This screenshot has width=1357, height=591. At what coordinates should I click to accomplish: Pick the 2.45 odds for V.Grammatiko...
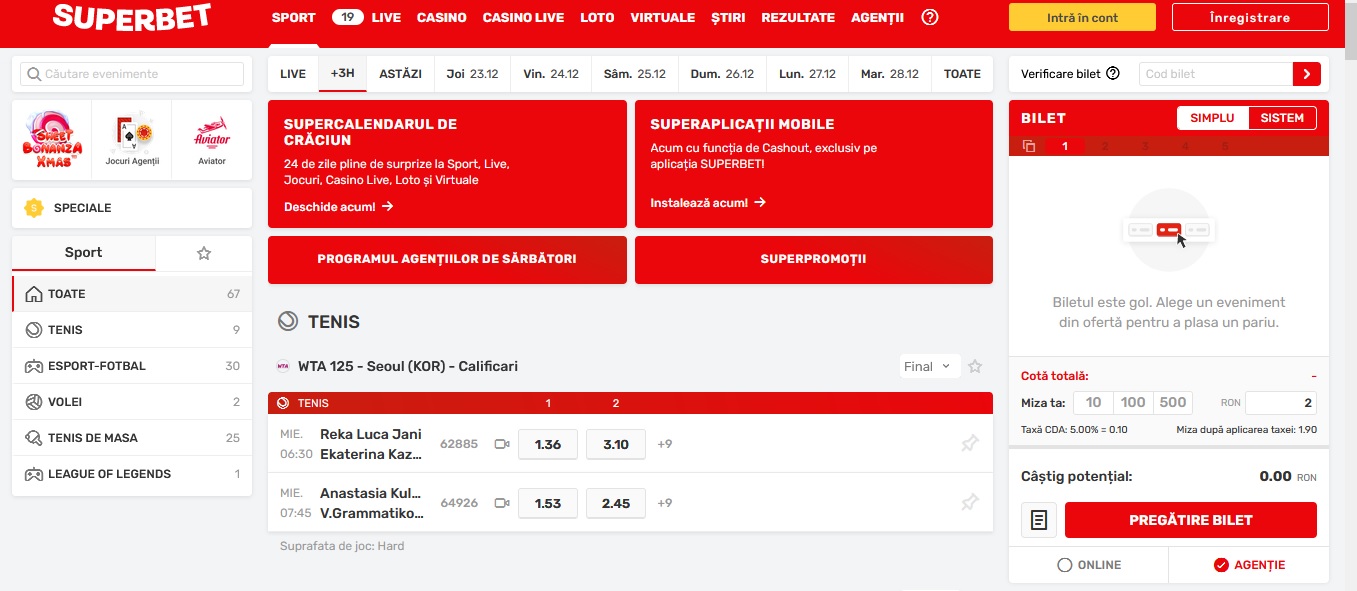[616, 503]
